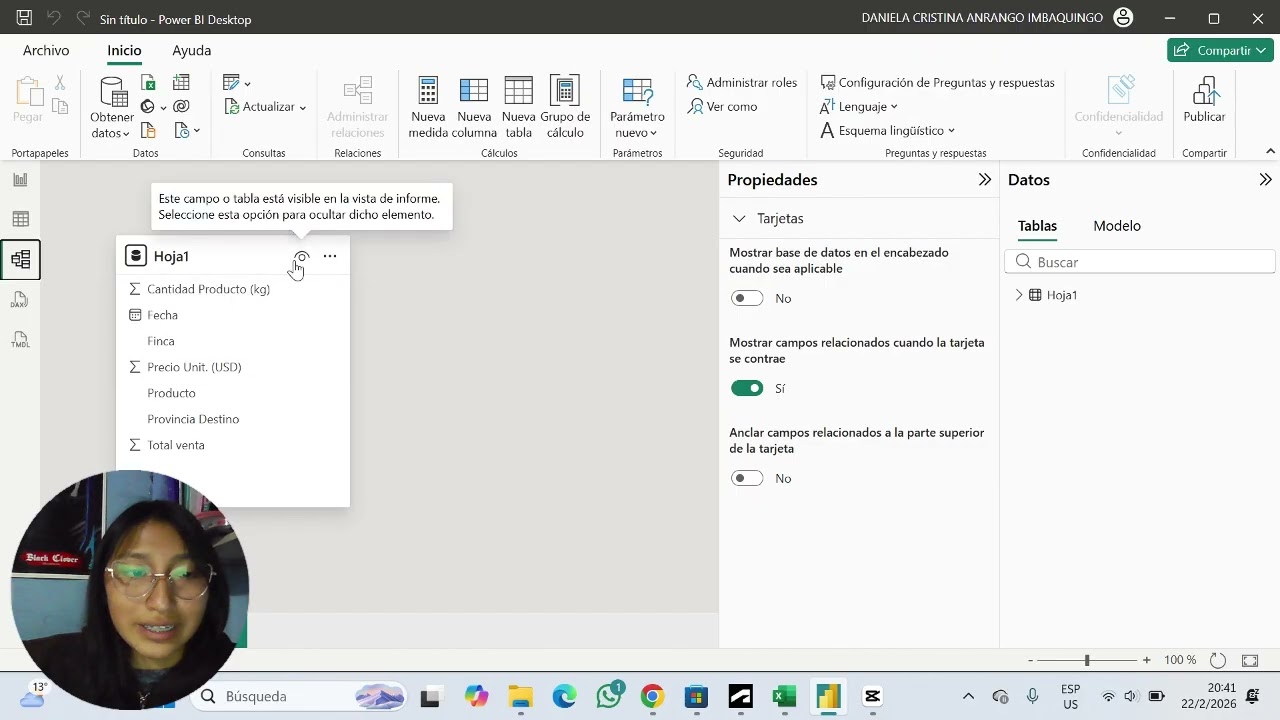Image resolution: width=1280 pixels, height=720 pixels.
Task: Open Excel from the Windows taskbar
Action: pyautogui.click(x=784, y=696)
